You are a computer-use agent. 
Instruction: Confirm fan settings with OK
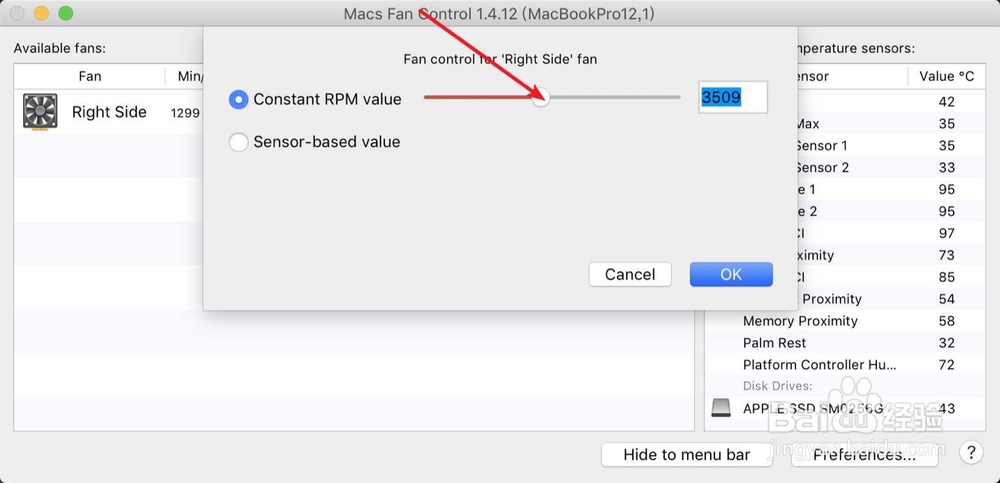click(731, 274)
